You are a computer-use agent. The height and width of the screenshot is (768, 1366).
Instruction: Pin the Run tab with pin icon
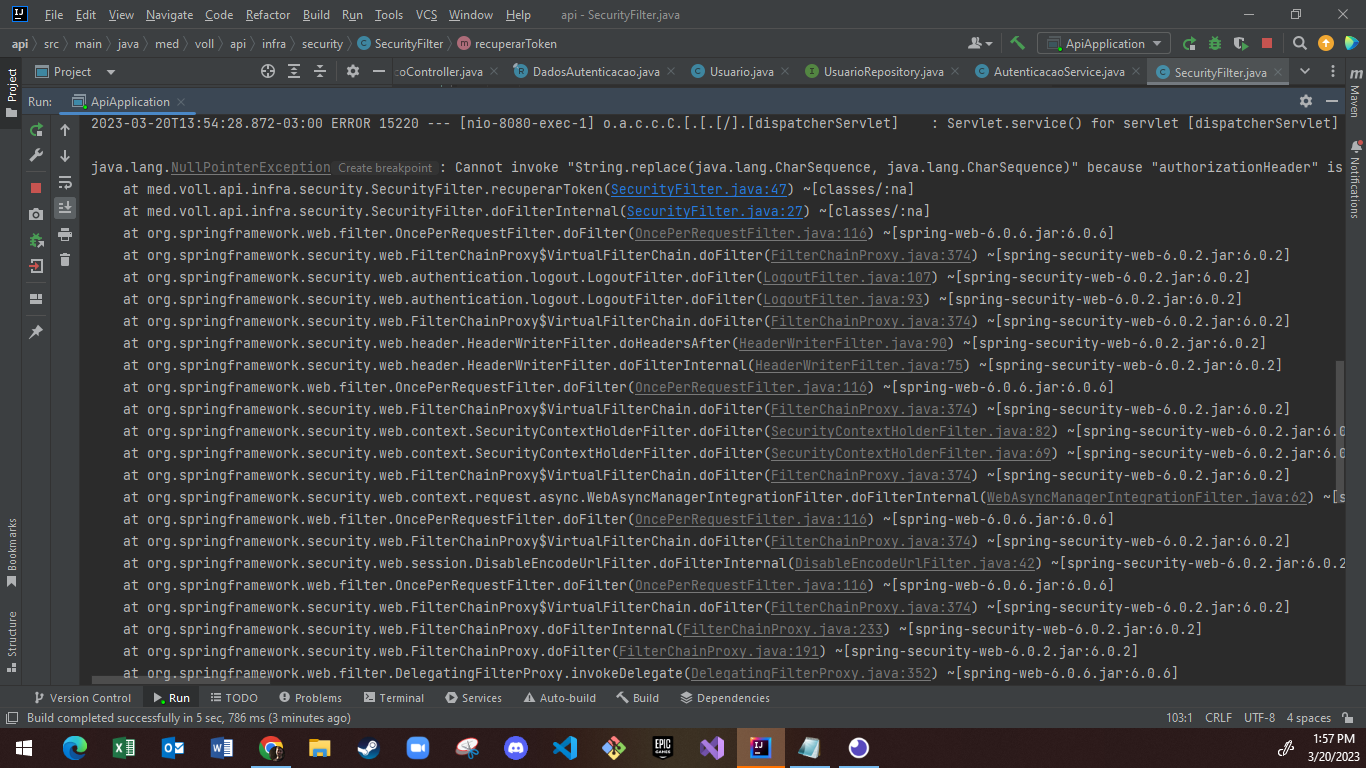pos(36,332)
